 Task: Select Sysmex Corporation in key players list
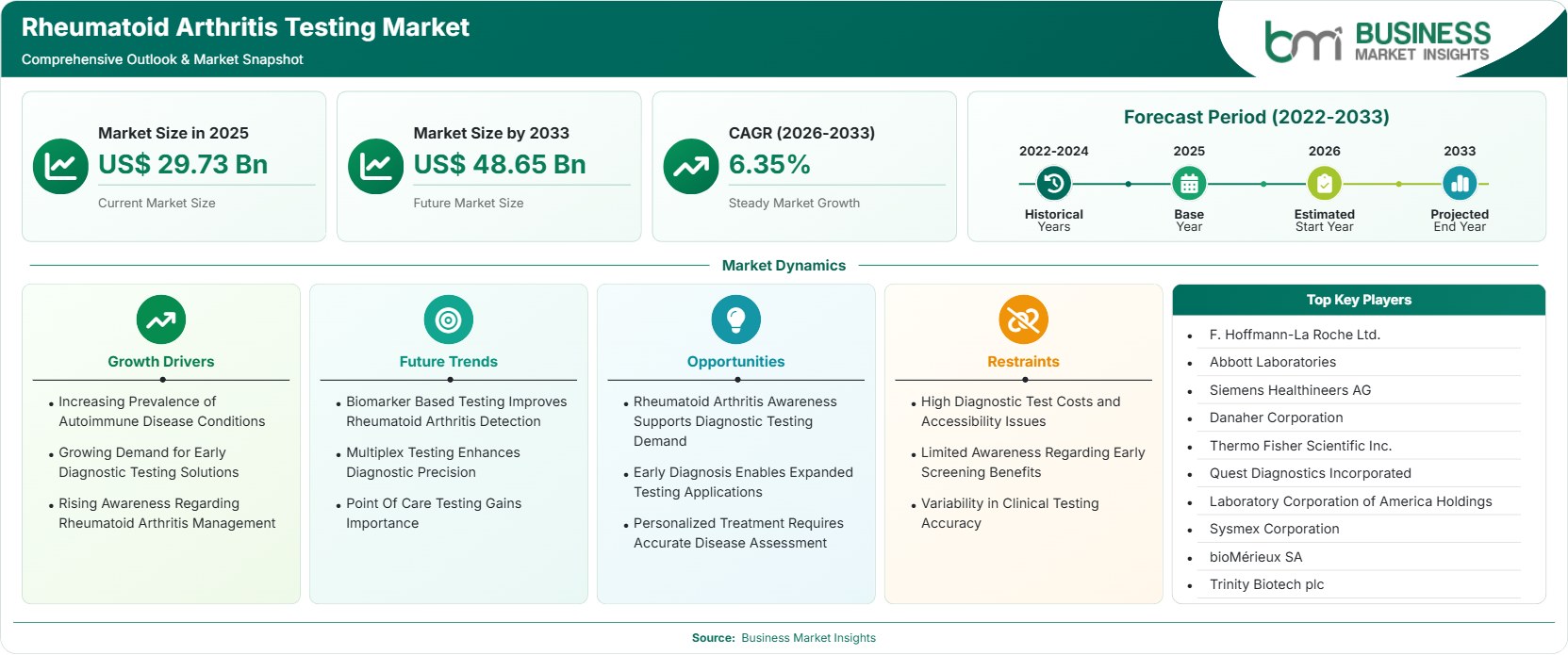(1274, 529)
